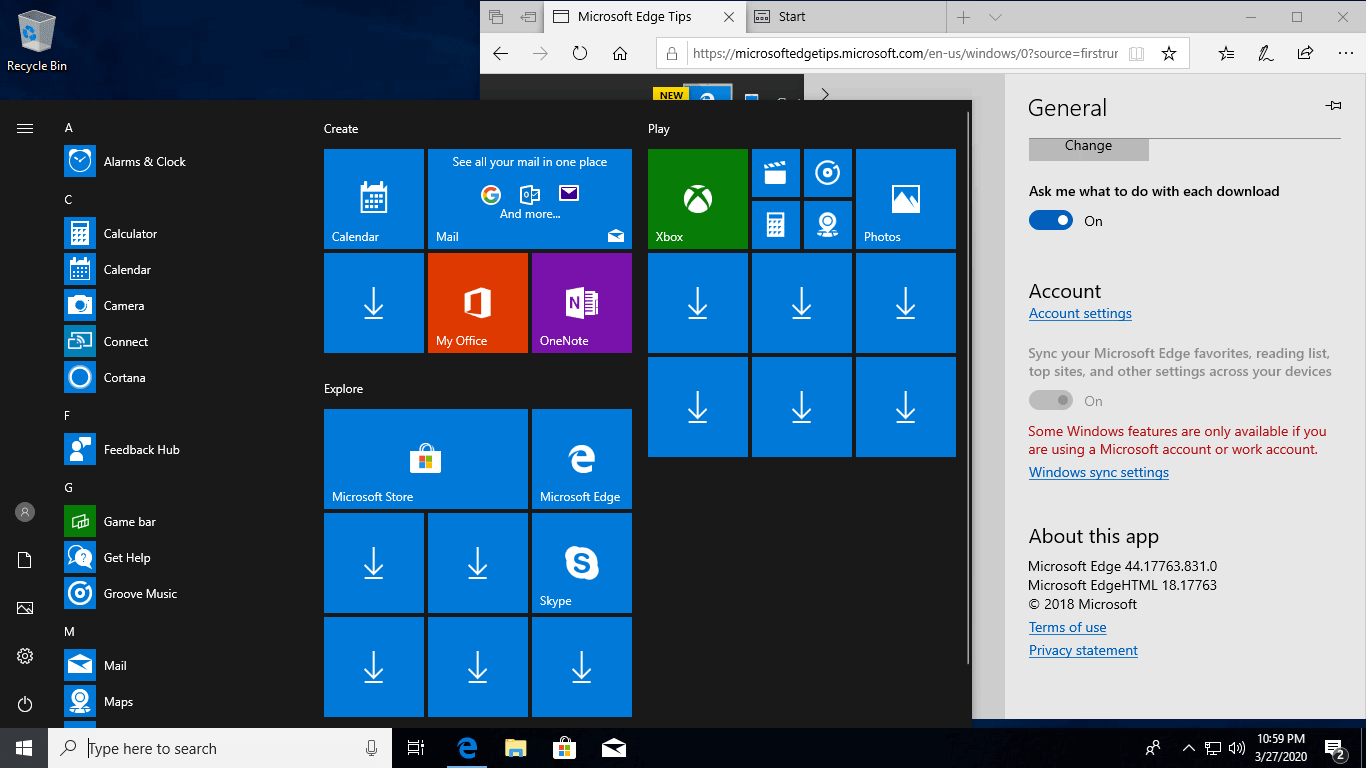
Task: Open the small Calculator tile
Action: click(776, 225)
